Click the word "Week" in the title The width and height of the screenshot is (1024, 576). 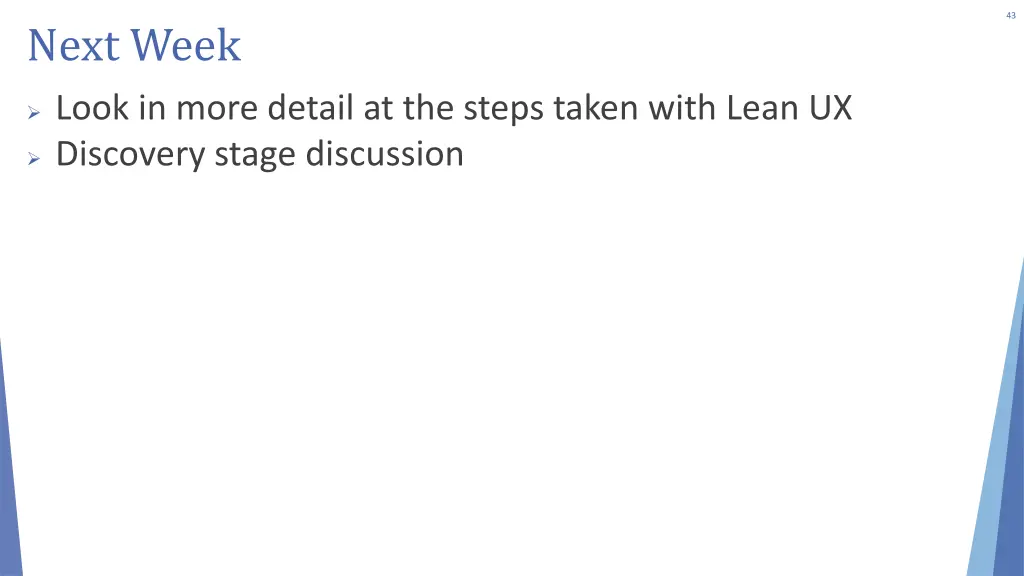click(185, 46)
